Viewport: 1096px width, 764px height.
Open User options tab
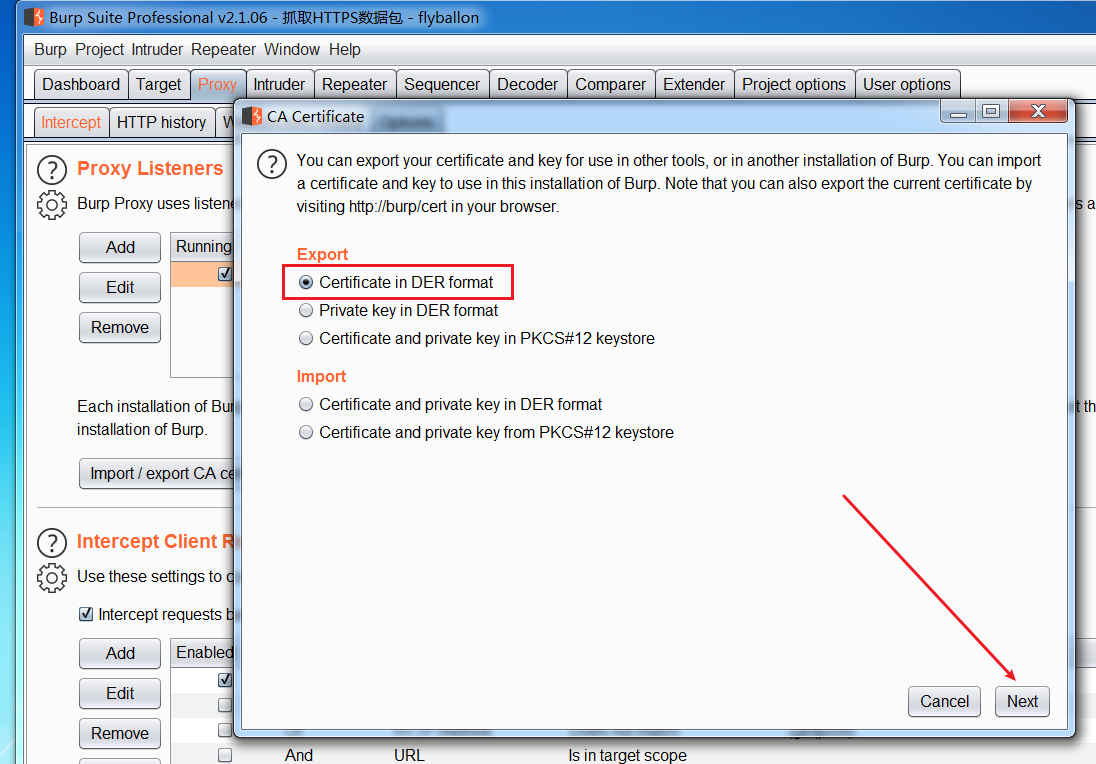point(907,85)
